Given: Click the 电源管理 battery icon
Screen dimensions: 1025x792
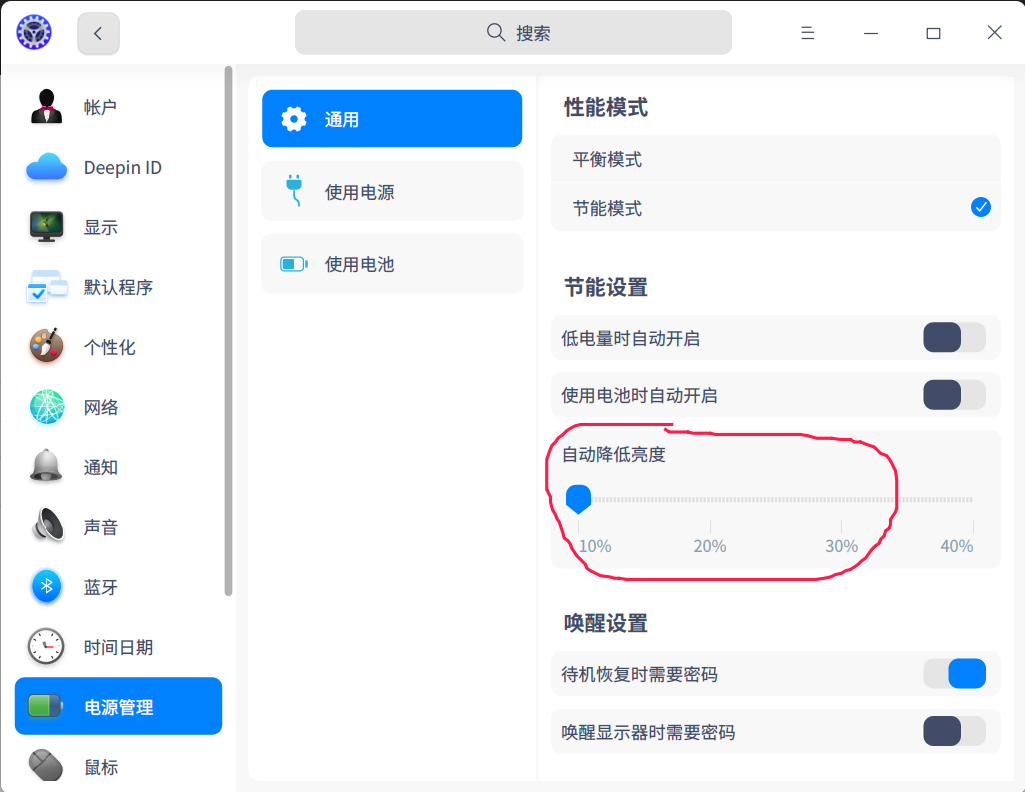Looking at the screenshot, I should point(46,706).
